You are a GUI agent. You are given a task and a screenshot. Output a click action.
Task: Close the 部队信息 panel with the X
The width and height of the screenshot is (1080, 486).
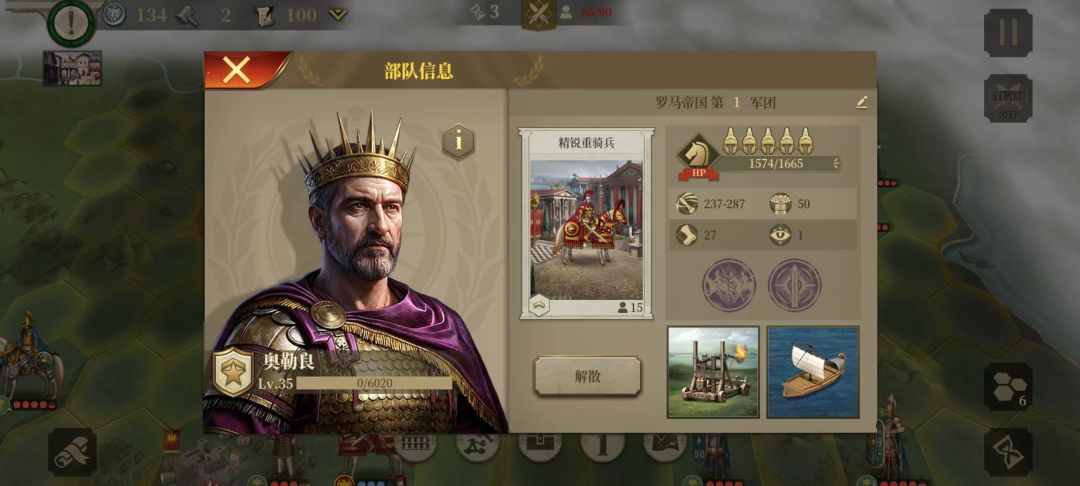(x=236, y=70)
